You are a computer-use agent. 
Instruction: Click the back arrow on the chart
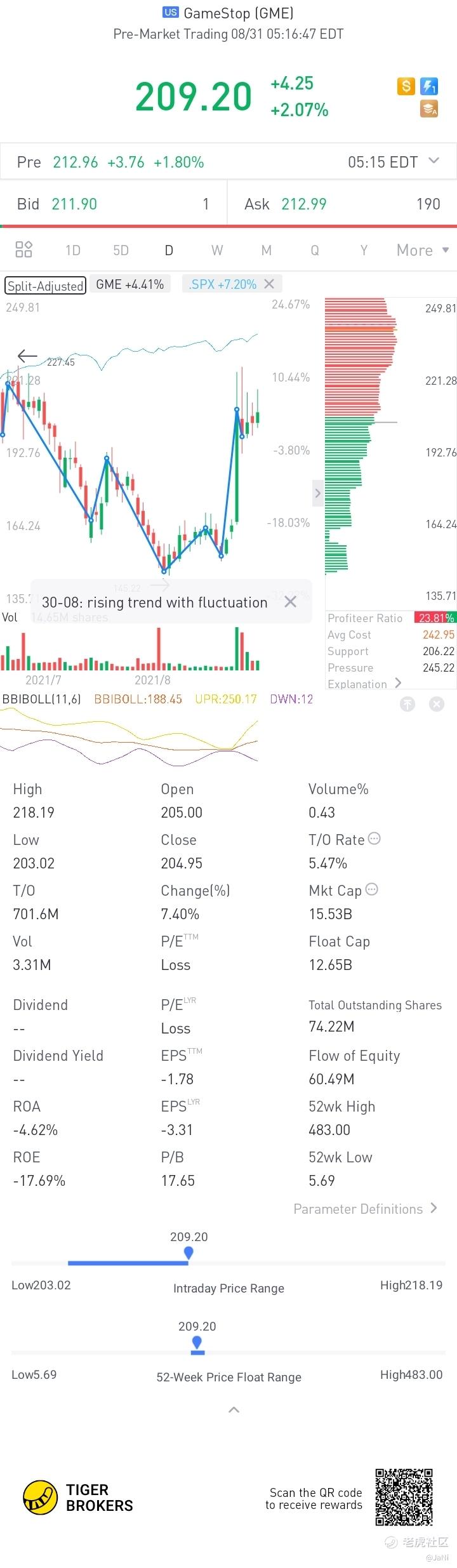27,356
